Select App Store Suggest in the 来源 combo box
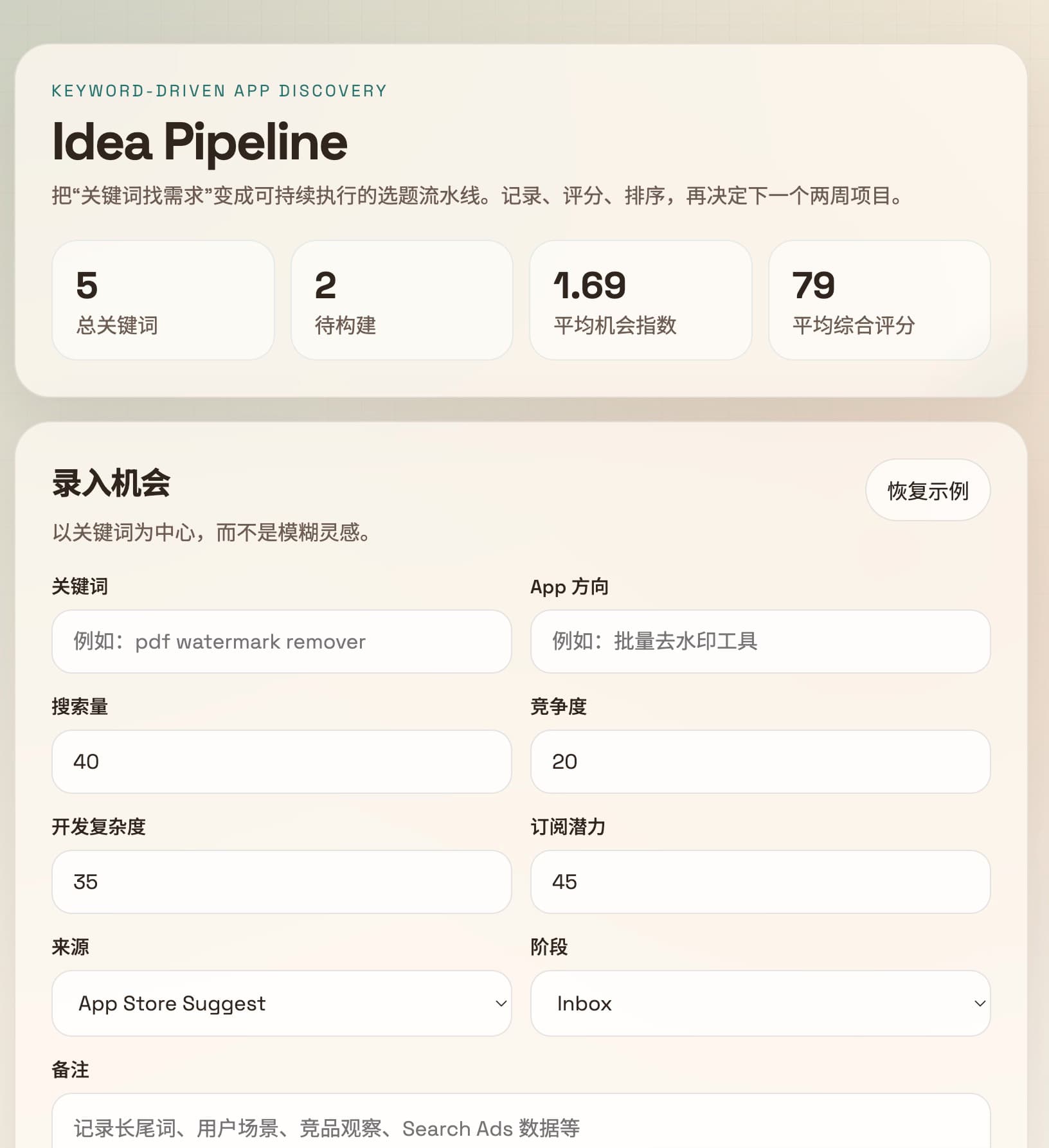The image size is (1049, 1148). click(x=282, y=1003)
